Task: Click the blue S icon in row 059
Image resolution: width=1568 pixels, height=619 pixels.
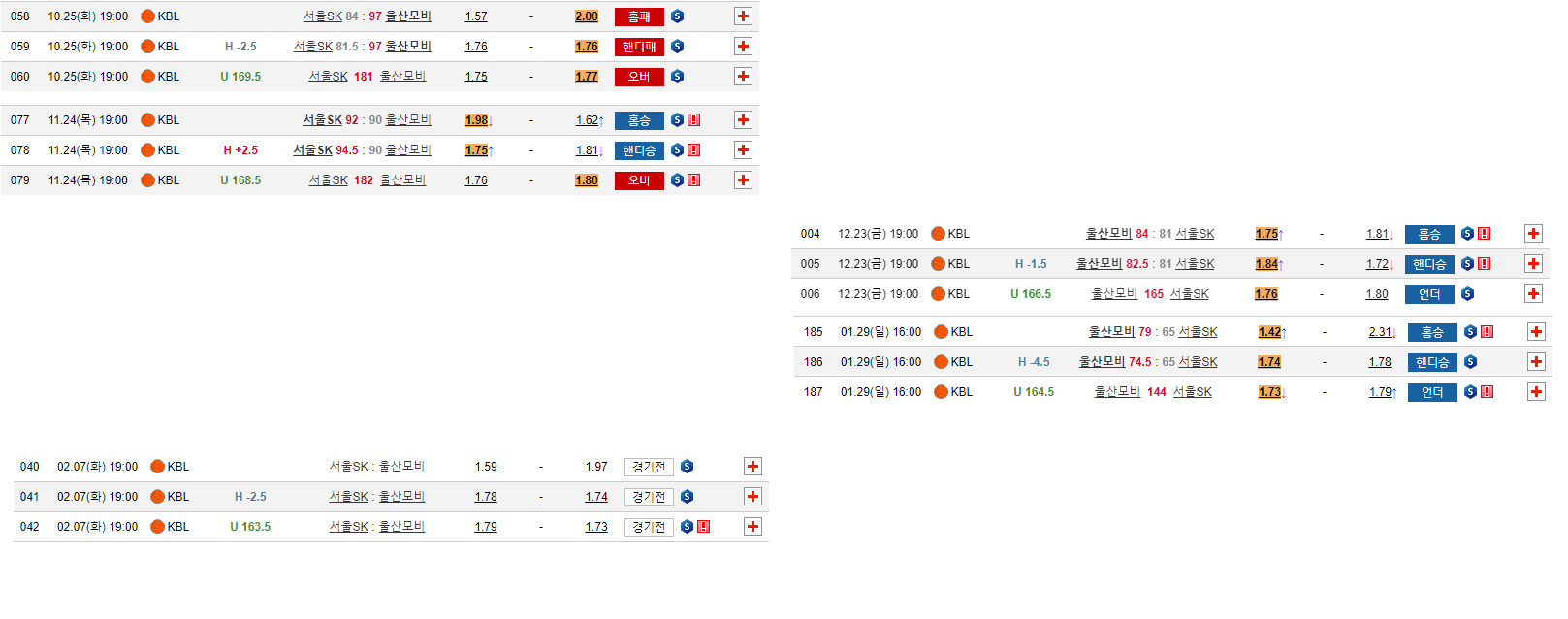Action: [677, 47]
